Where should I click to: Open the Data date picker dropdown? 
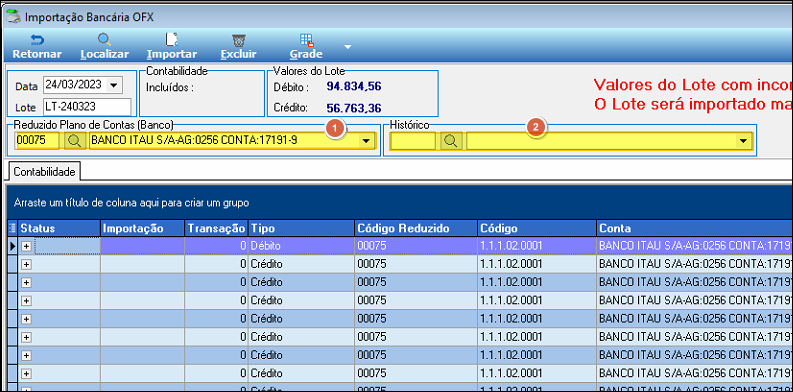[113, 84]
